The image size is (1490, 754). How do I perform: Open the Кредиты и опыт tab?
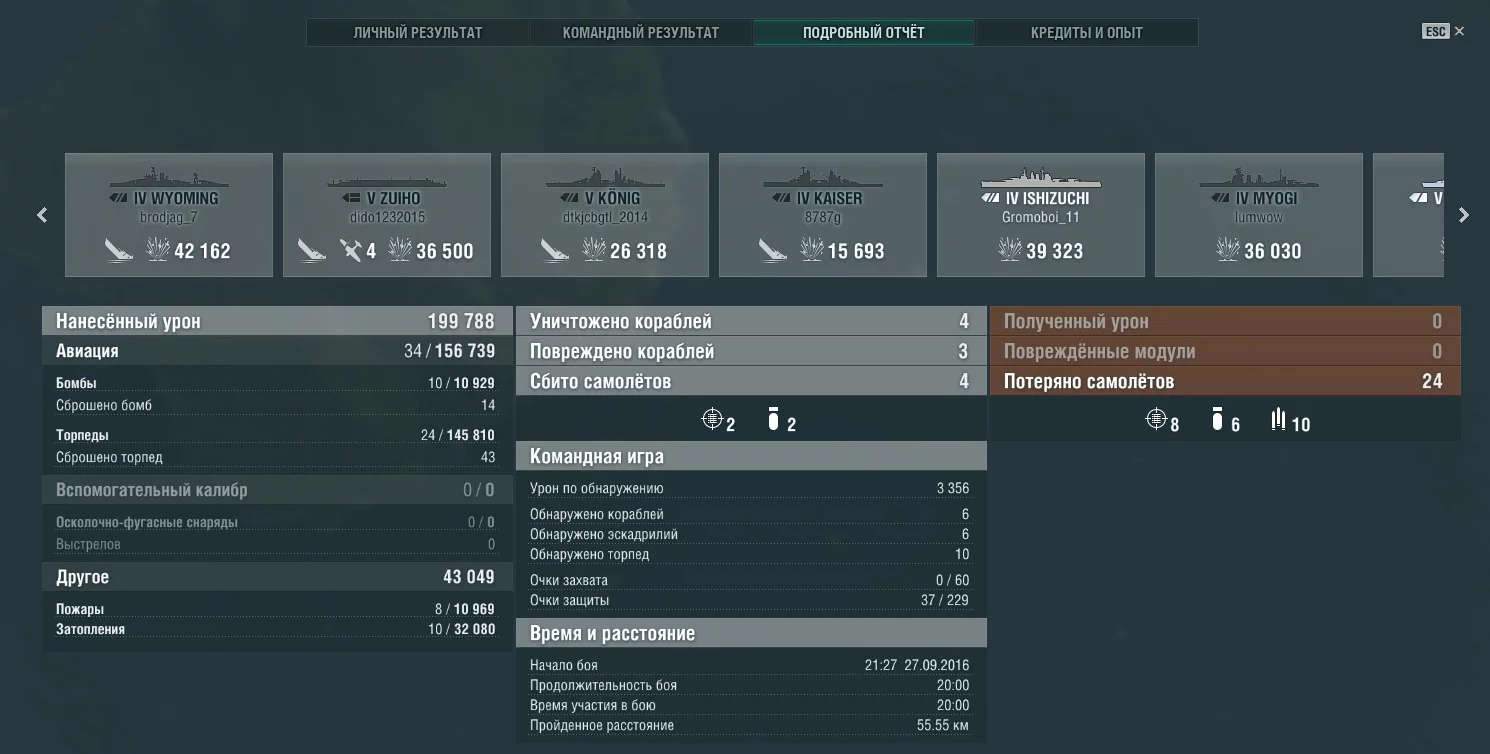[1087, 33]
